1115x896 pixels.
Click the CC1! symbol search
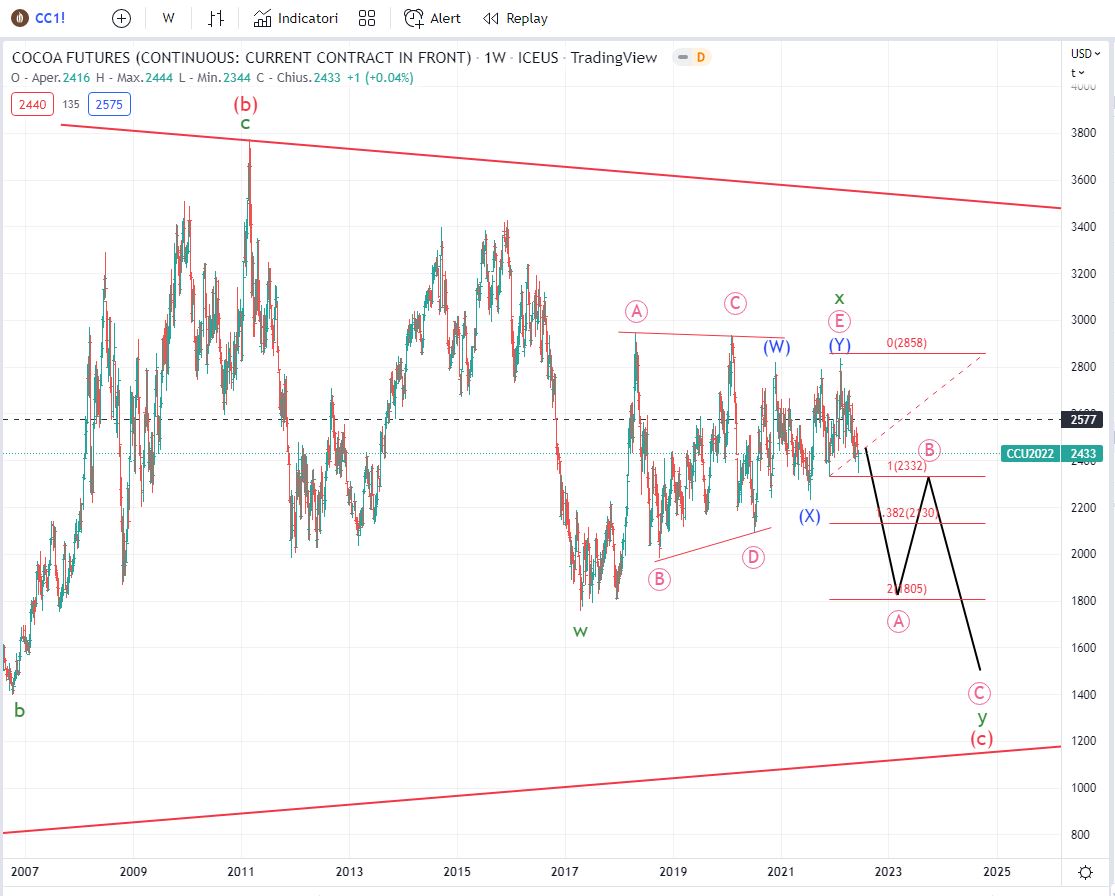[50, 18]
